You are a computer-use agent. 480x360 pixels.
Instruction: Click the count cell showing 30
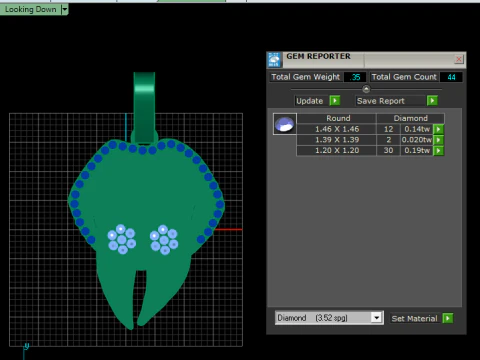click(388, 150)
